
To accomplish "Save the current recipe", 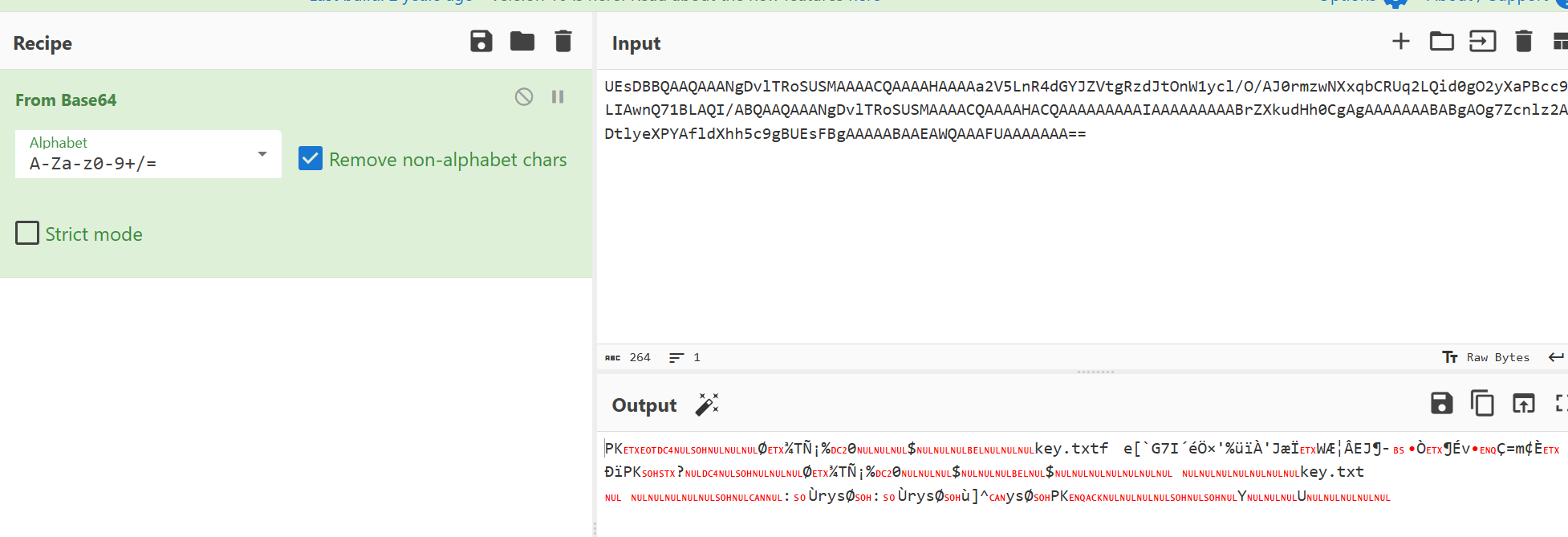I will pos(481,41).
